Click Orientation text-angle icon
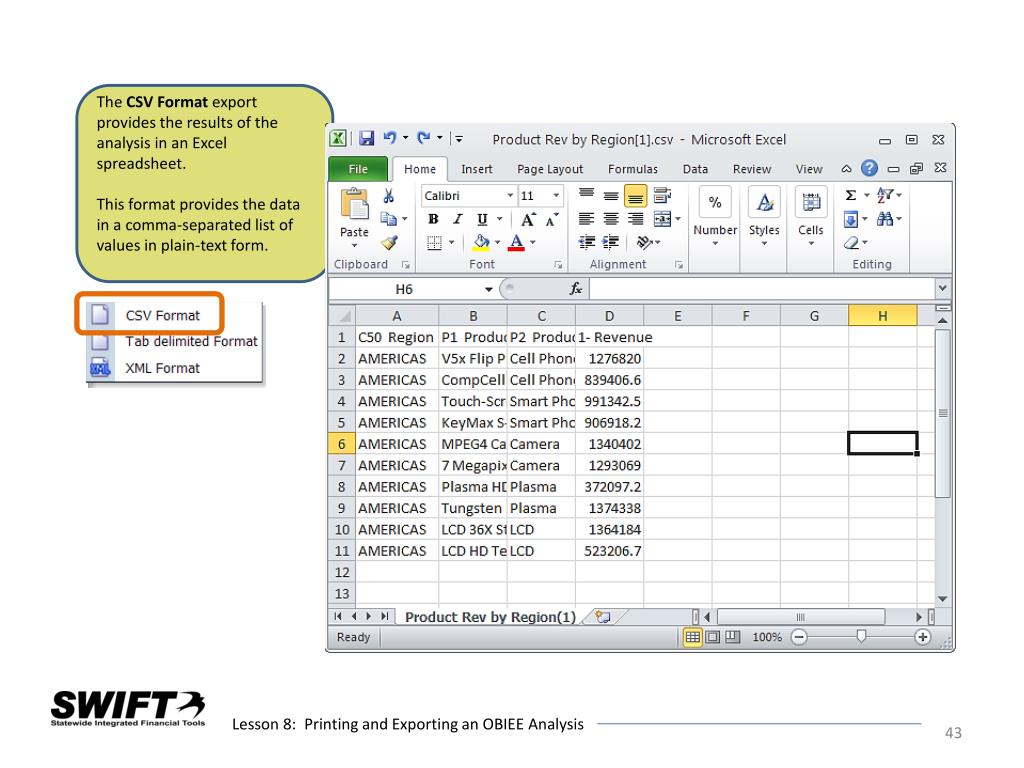Image resolution: width=1024 pixels, height=768 pixels. click(645, 243)
